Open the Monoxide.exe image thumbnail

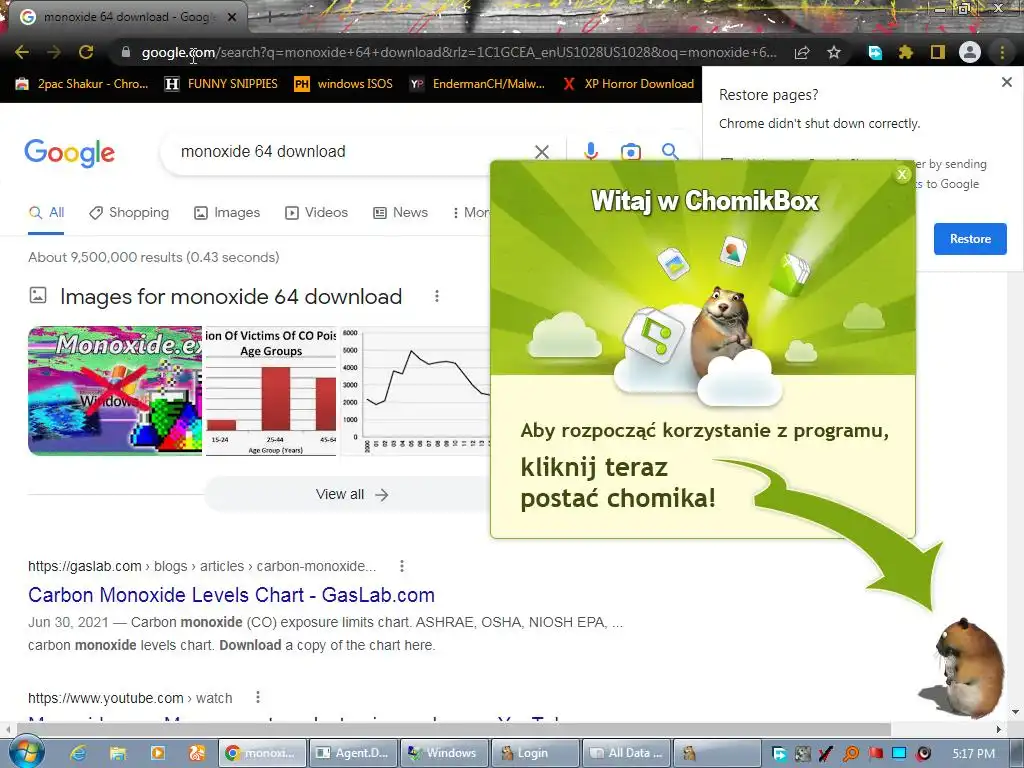[x=115, y=391]
